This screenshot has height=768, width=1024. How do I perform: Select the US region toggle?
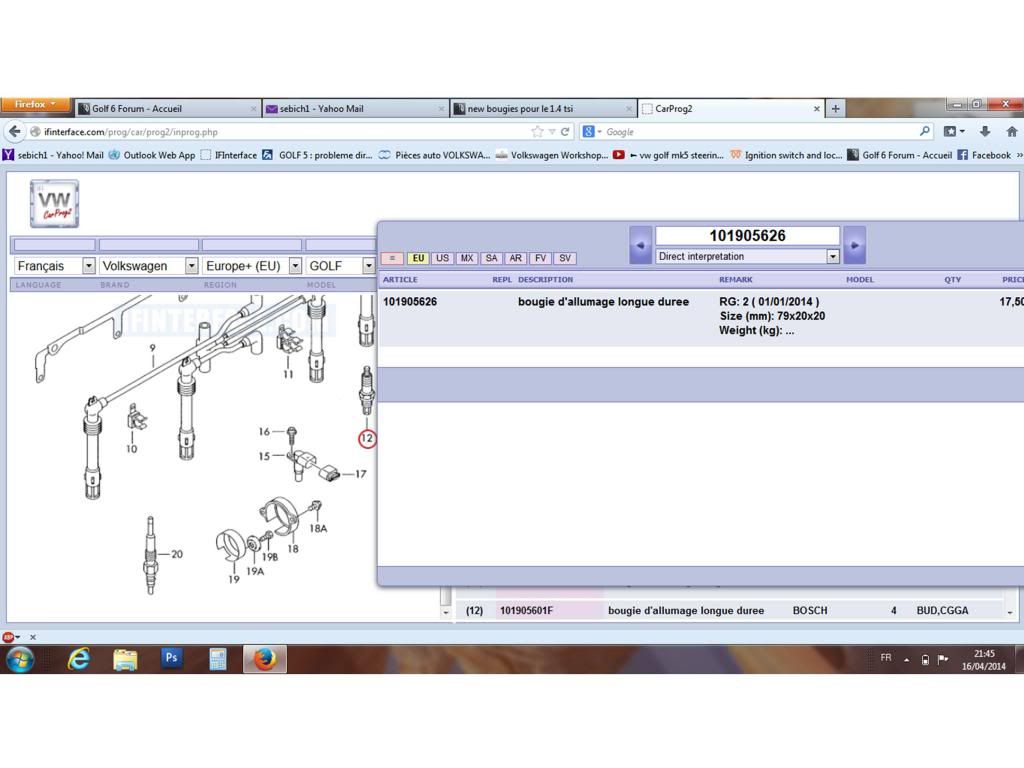pos(442,258)
